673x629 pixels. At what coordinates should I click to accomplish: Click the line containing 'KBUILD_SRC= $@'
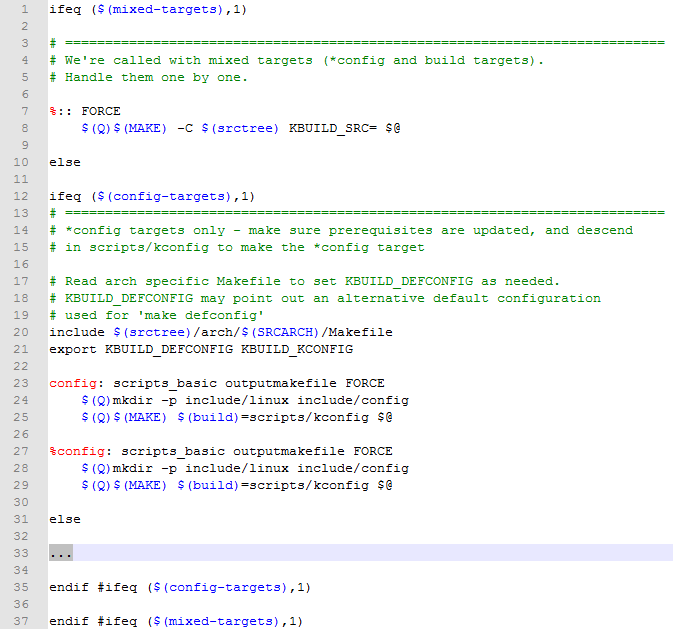click(x=241, y=128)
